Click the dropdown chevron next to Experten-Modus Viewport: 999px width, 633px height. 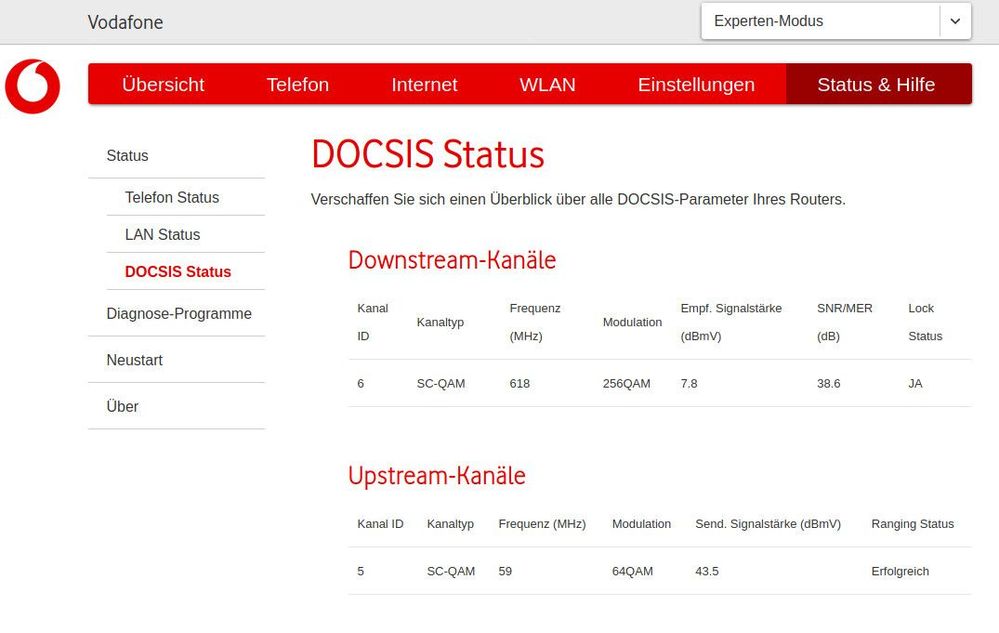coord(956,20)
